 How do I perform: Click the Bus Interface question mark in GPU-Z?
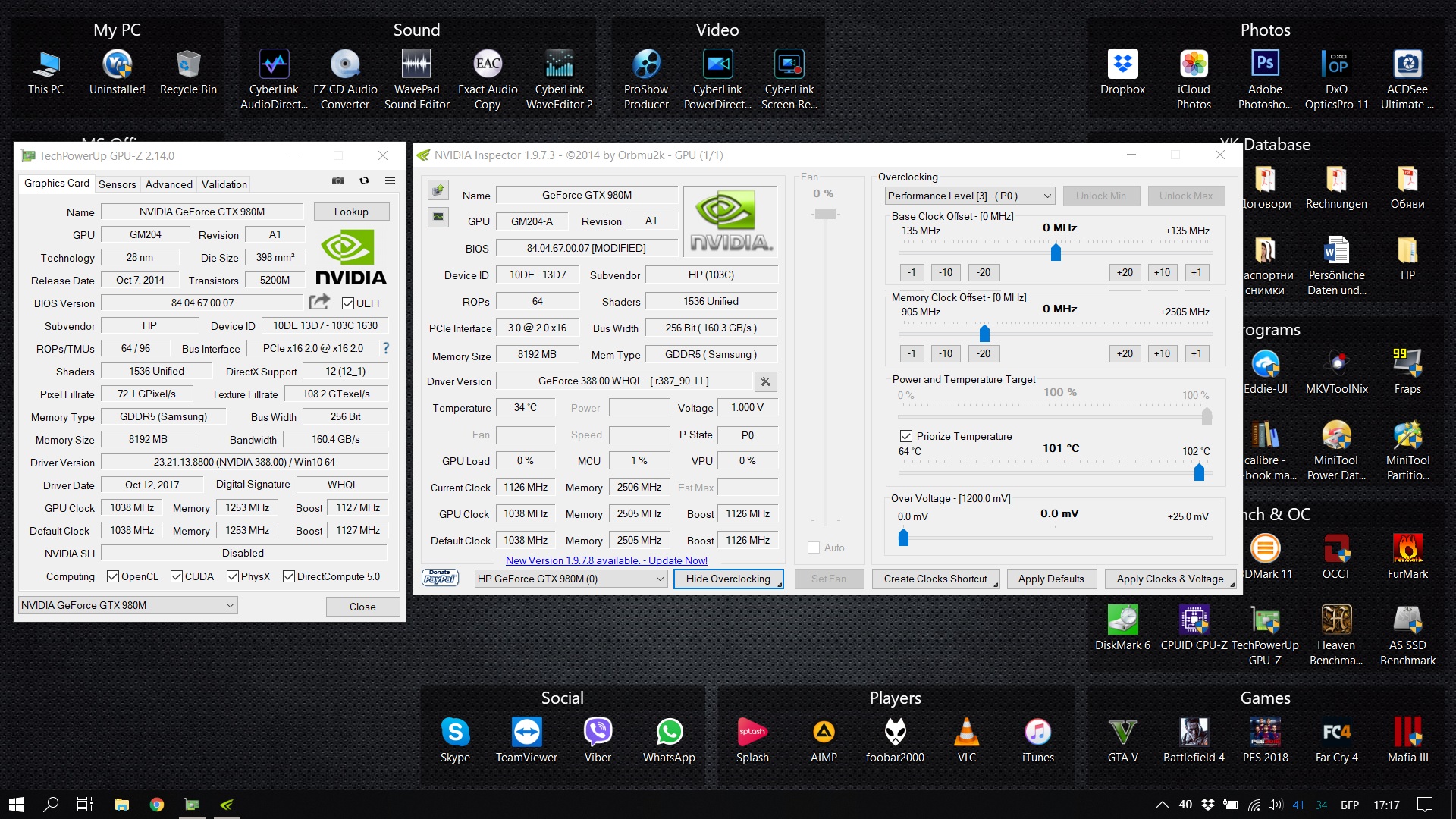click(386, 348)
